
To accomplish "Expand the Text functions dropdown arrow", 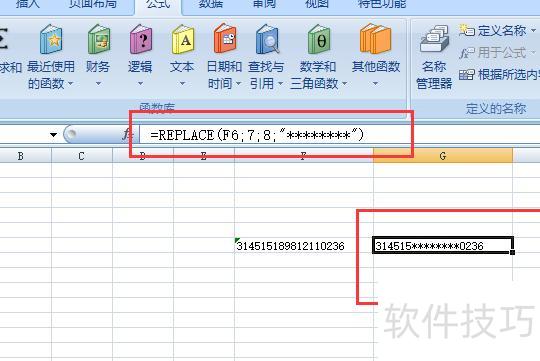I will [183, 84].
